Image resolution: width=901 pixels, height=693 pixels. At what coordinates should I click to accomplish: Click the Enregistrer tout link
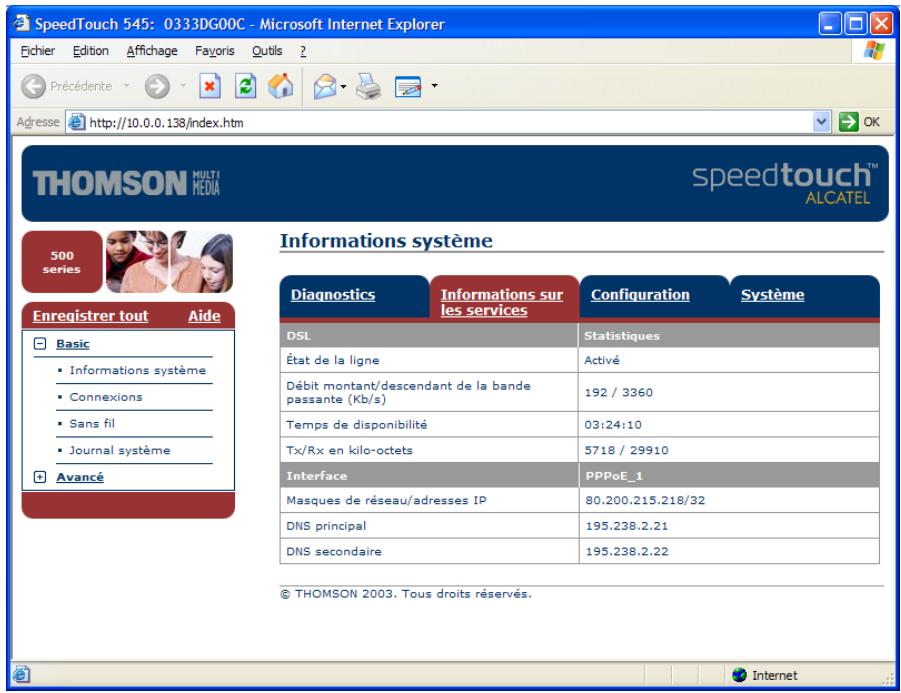[90, 315]
